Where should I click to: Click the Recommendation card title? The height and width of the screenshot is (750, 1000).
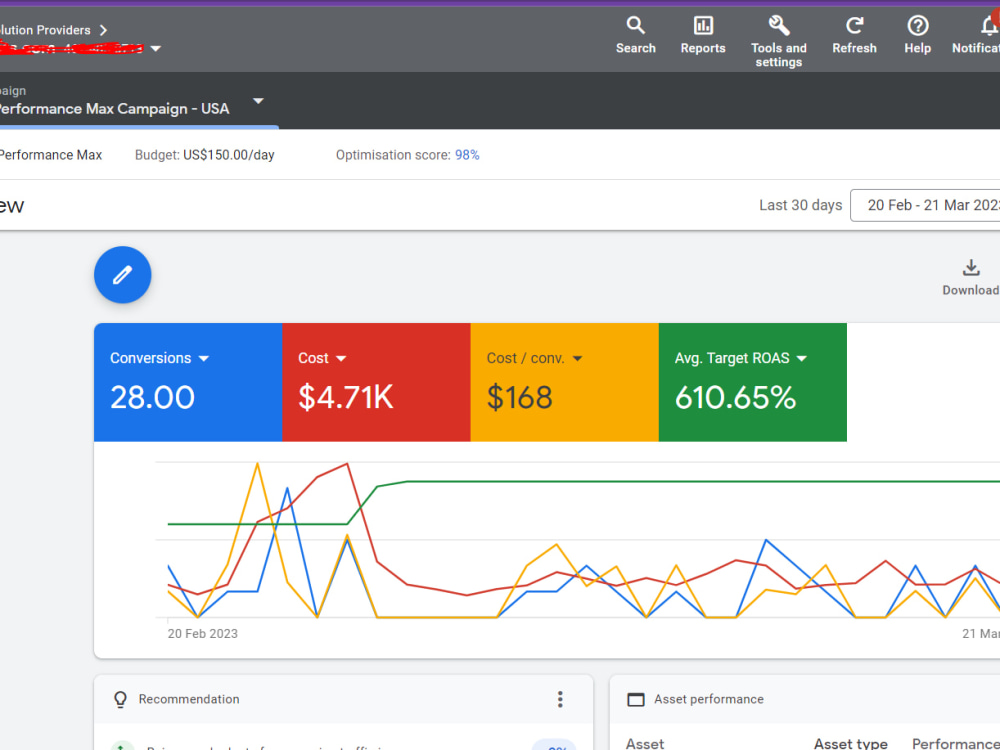[x=189, y=699]
